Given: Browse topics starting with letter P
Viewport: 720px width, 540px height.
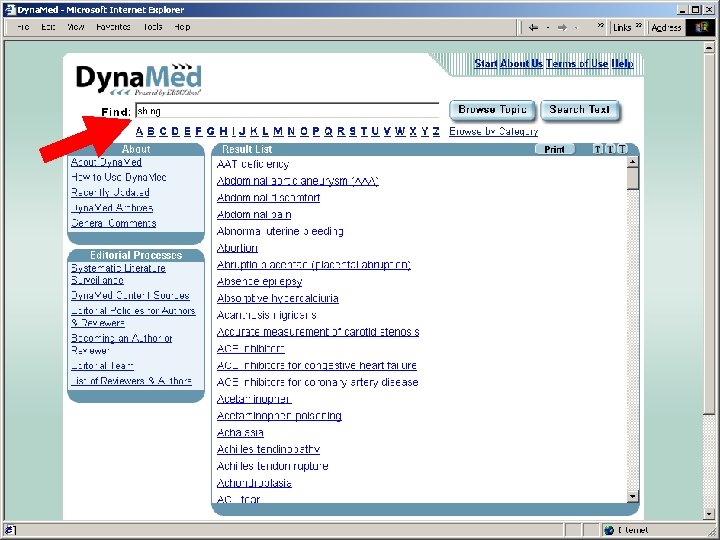Looking at the screenshot, I should pyautogui.click(x=316, y=132).
